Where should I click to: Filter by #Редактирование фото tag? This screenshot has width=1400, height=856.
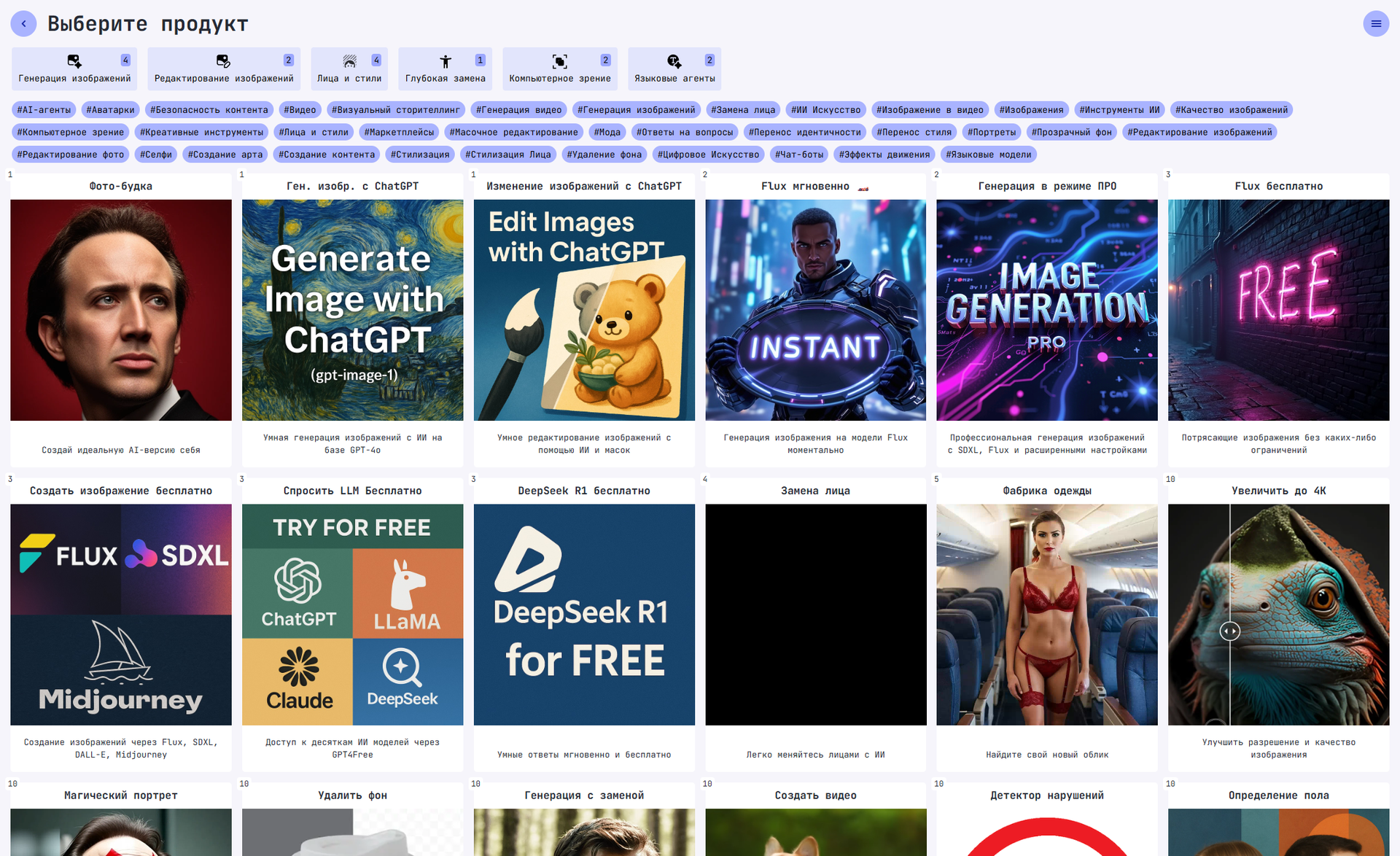[71, 155]
